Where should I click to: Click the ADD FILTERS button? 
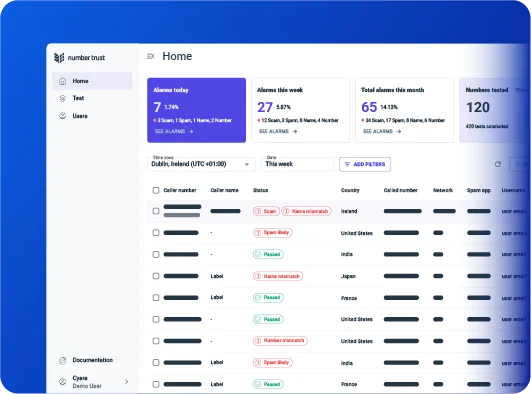point(365,164)
